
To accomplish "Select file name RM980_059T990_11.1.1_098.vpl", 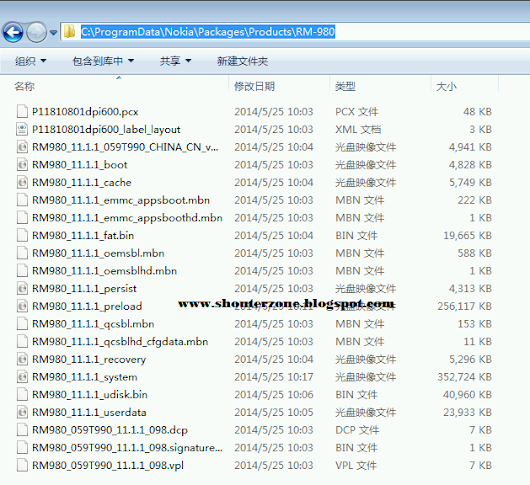I will coord(108,465).
